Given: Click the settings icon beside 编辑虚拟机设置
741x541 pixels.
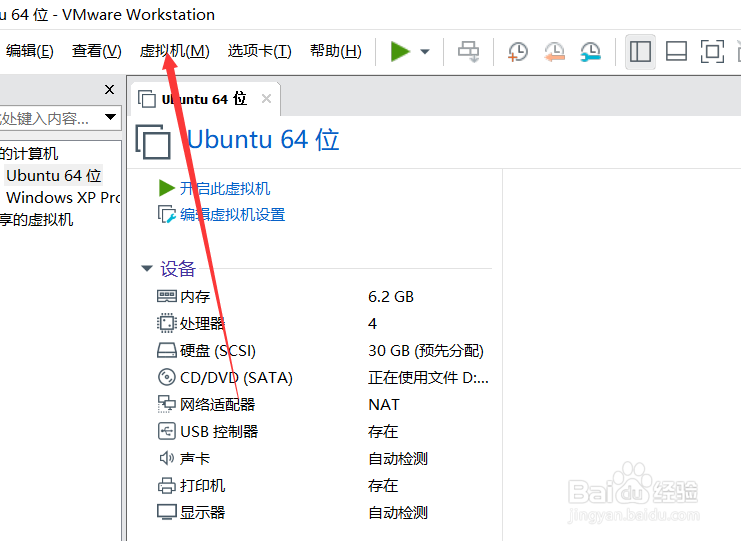Looking at the screenshot, I should click(x=166, y=214).
